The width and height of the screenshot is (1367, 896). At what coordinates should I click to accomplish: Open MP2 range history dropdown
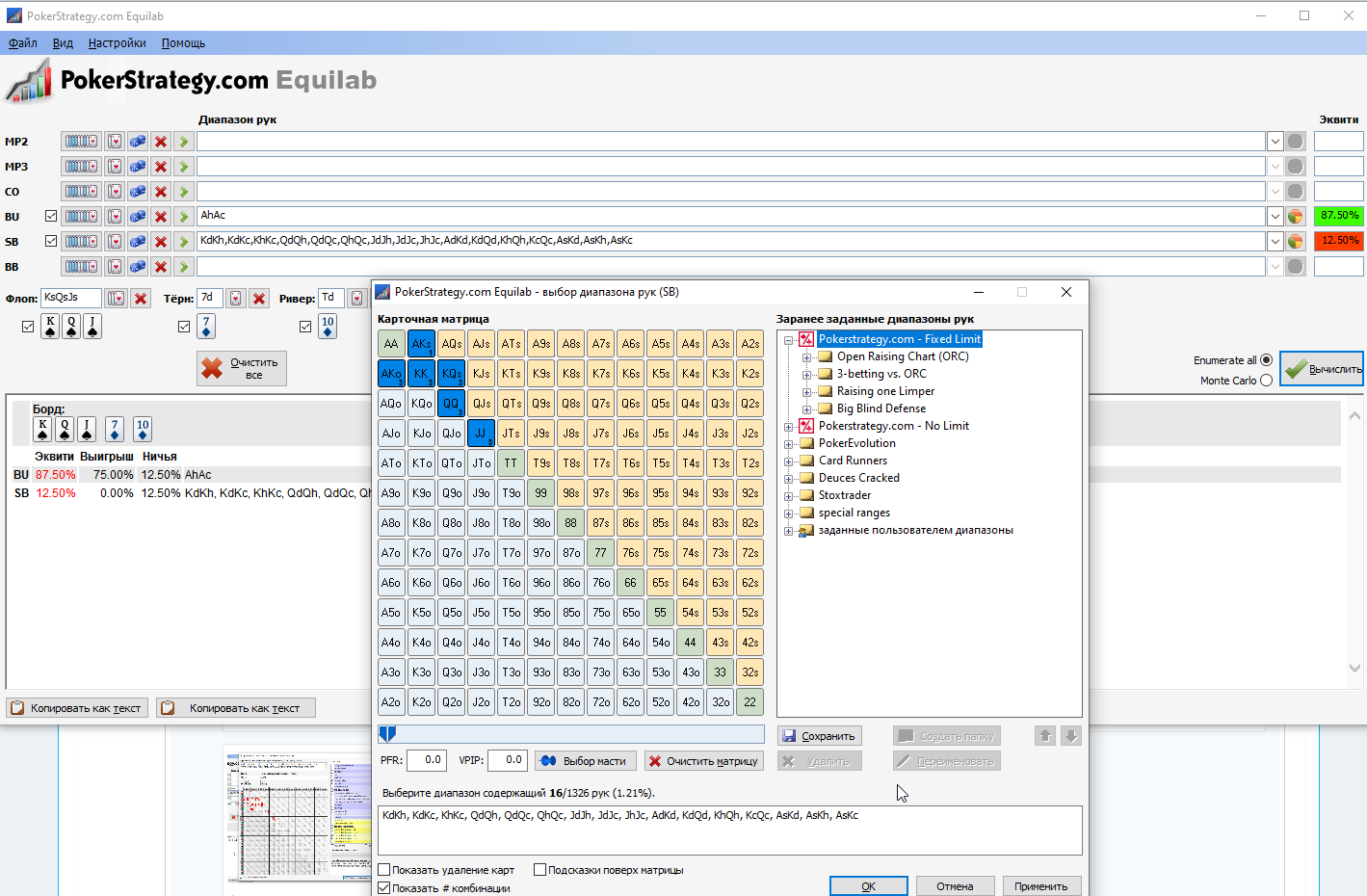(1275, 142)
